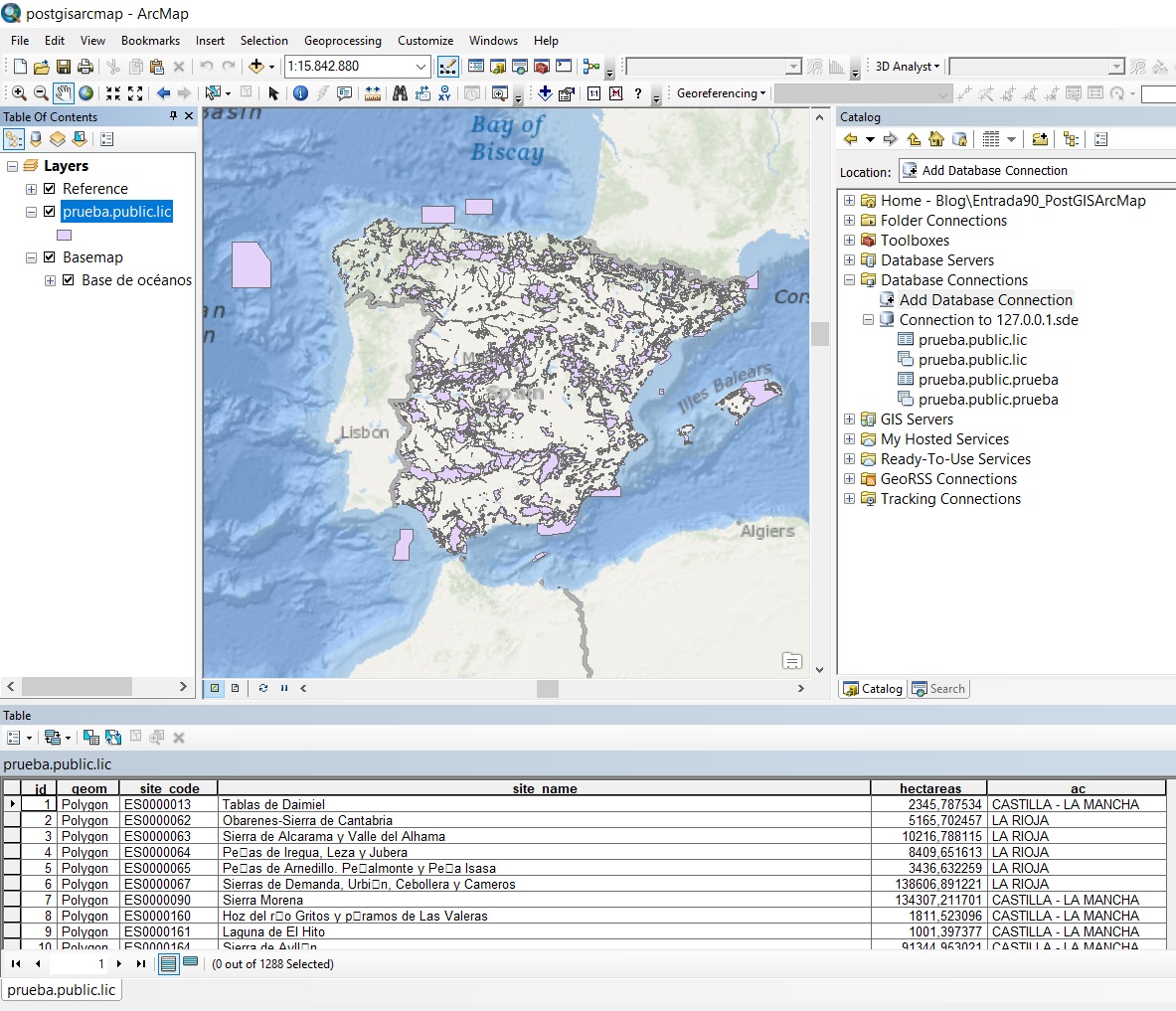Viewport: 1176px width, 1011px height.
Task: Pause drawing button below map
Action: [x=284, y=688]
